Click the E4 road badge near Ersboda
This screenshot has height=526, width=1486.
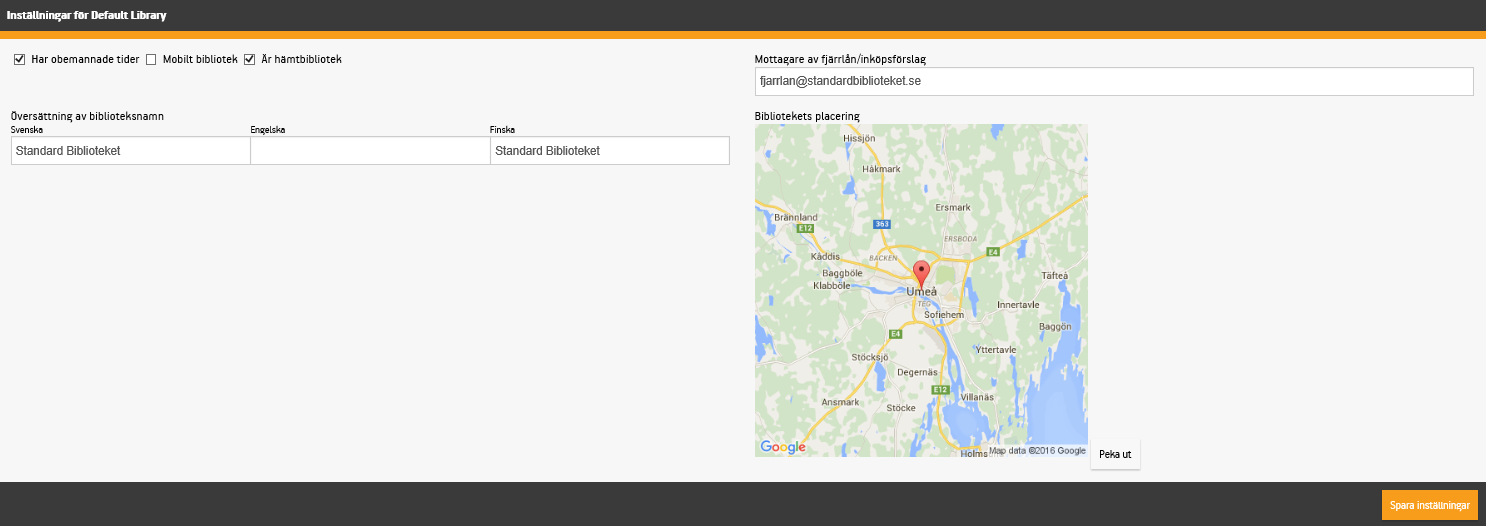pos(993,251)
